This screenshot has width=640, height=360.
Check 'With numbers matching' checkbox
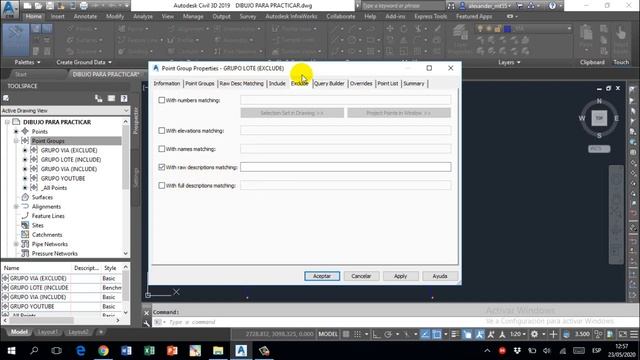(x=162, y=100)
